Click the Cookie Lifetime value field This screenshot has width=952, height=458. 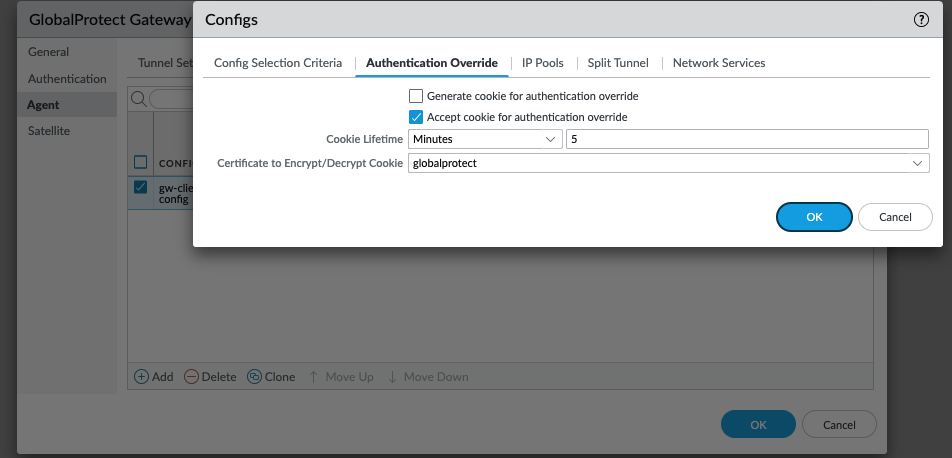coord(747,139)
